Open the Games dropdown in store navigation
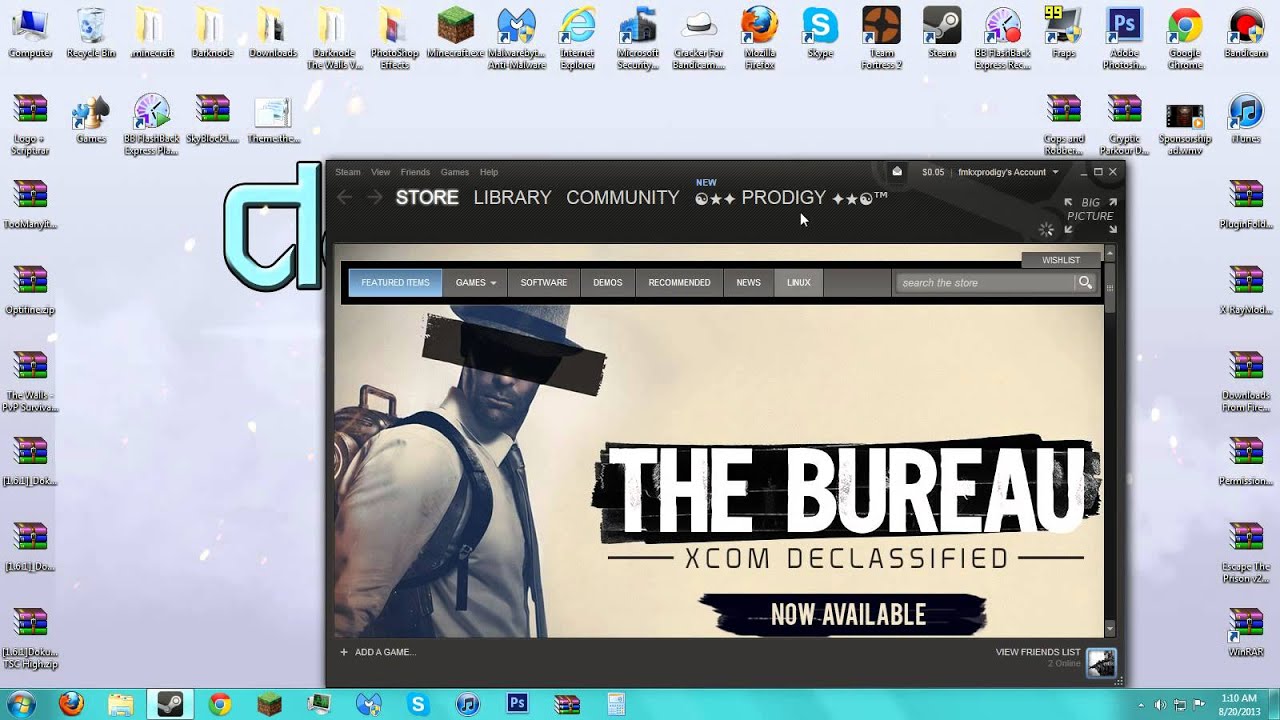This screenshot has width=1280, height=720. [x=476, y=283]
